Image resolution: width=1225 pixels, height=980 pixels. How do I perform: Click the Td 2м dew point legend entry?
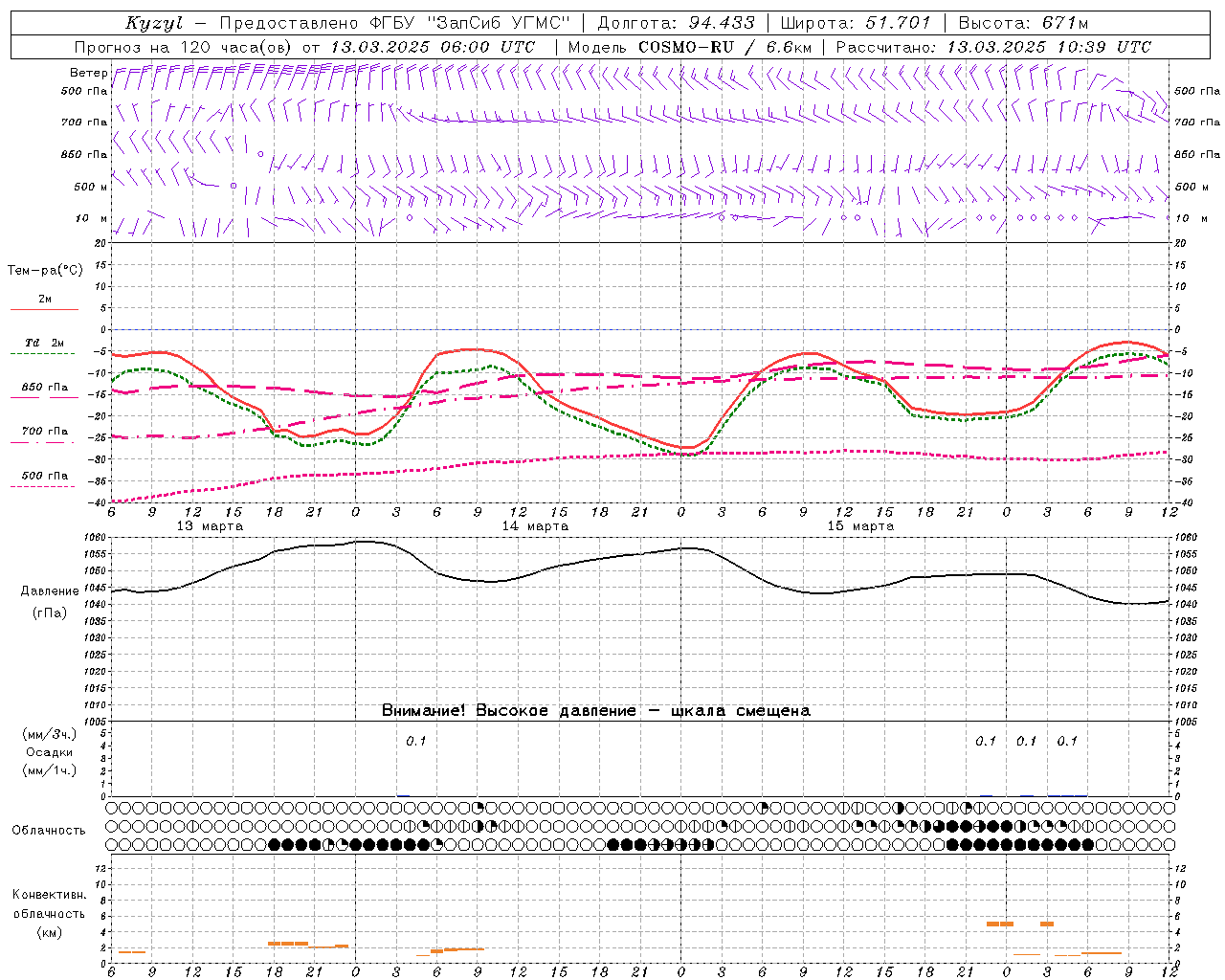(x=44, y=343)
